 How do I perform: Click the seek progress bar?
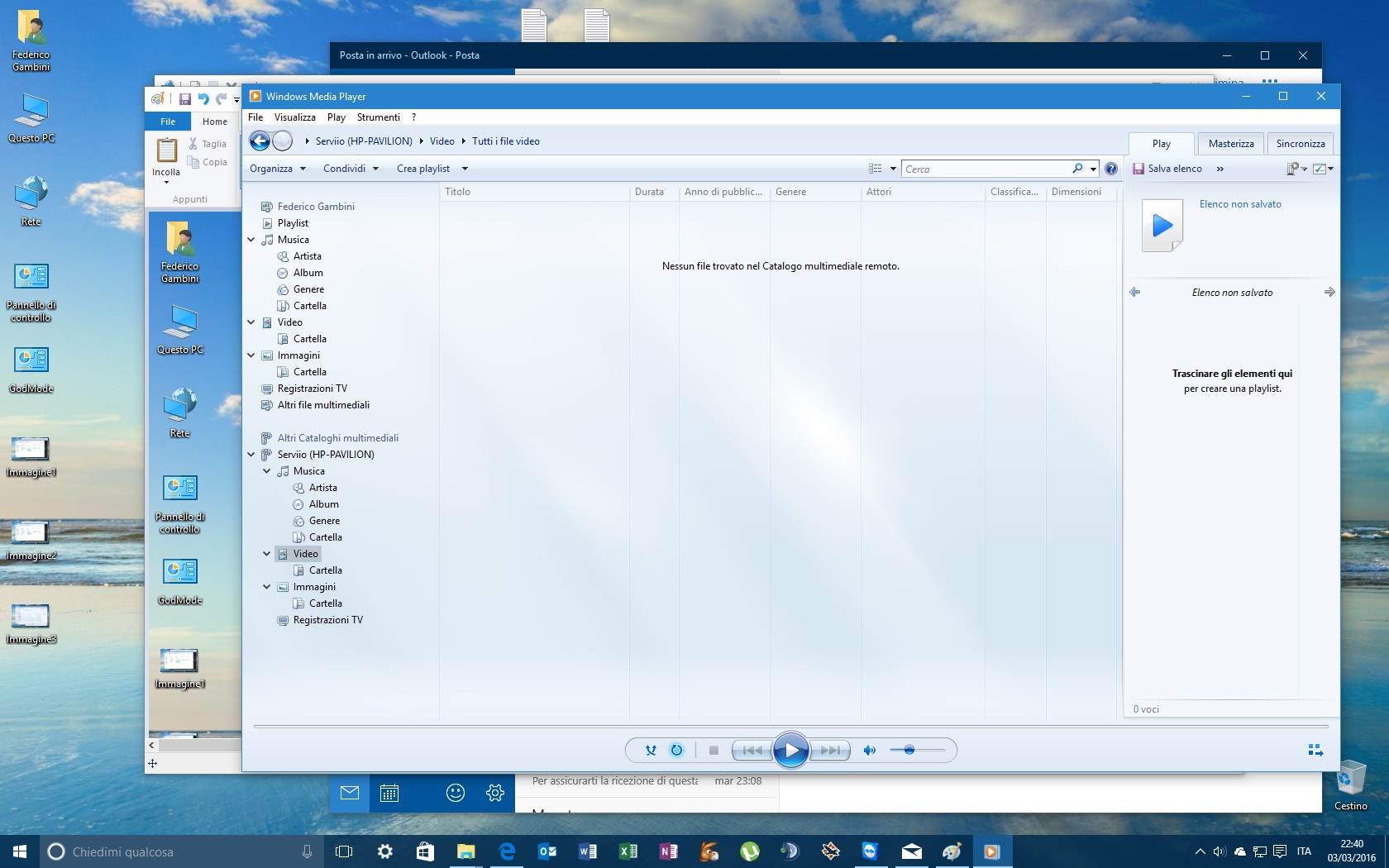point(791,727)
